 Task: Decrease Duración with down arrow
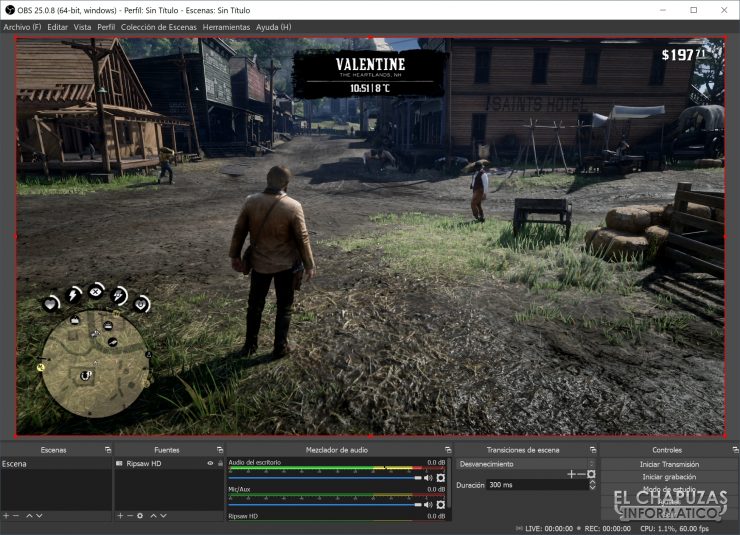click(592, 488)
